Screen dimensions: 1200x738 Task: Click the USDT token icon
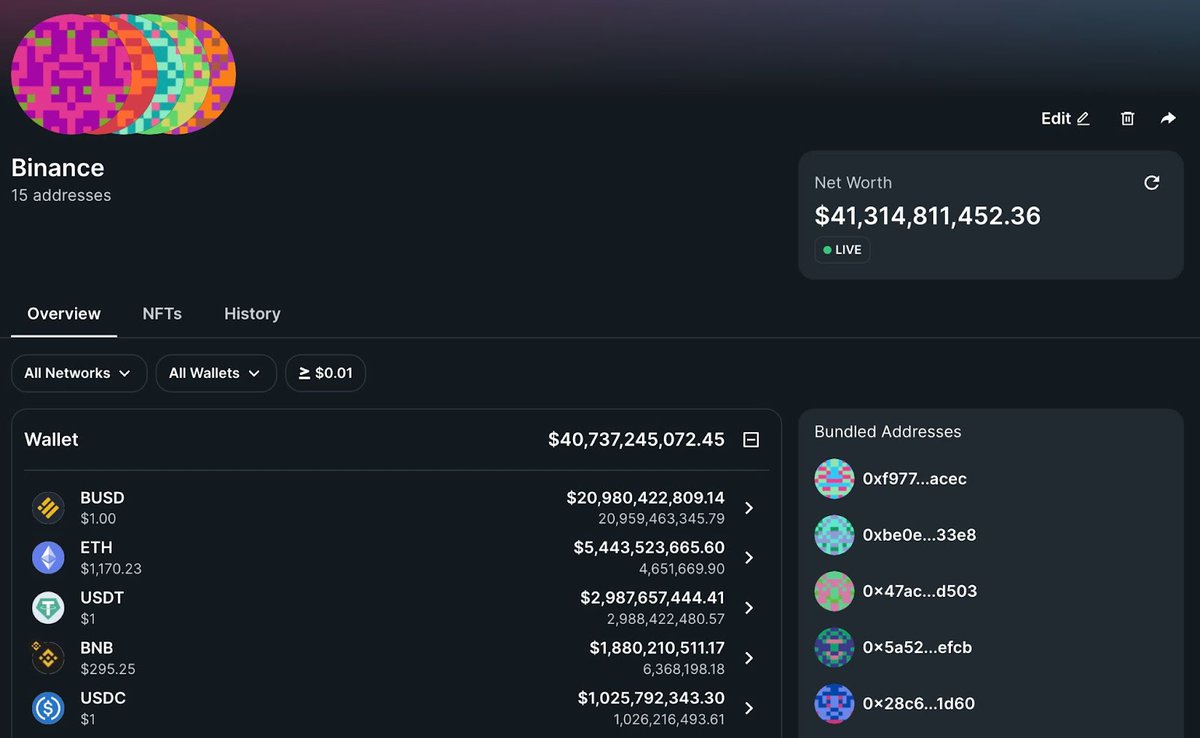[x=48, y=607]
